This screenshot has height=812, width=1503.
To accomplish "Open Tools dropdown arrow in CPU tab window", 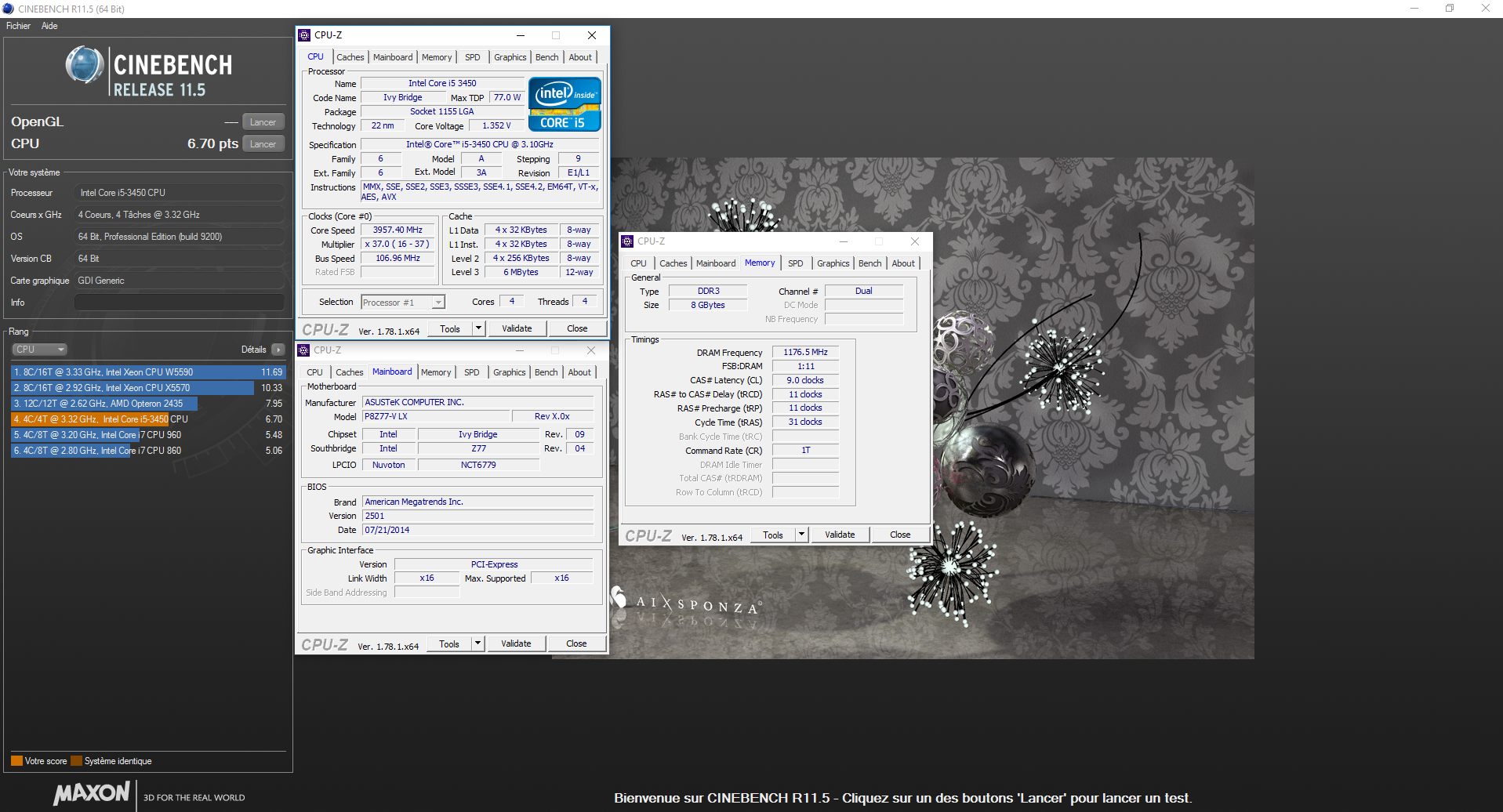I will click(x=479, y=328).
